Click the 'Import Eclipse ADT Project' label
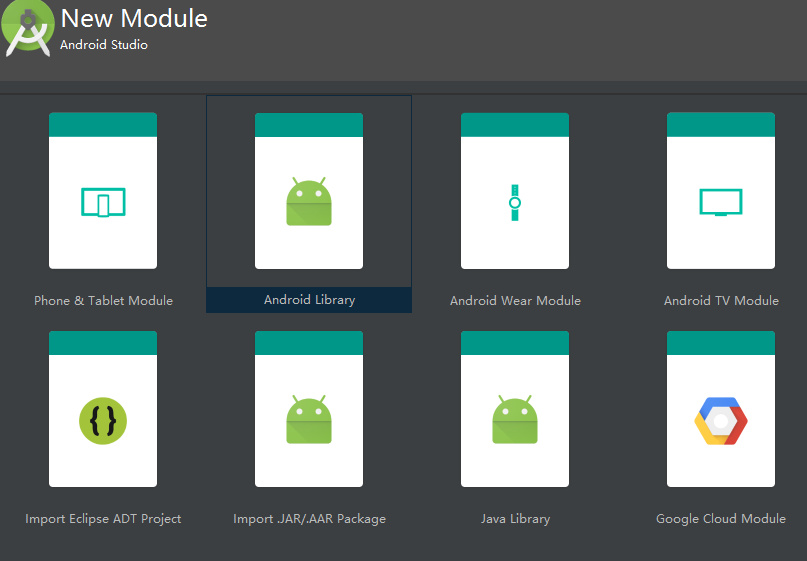 tap(103, 519)
